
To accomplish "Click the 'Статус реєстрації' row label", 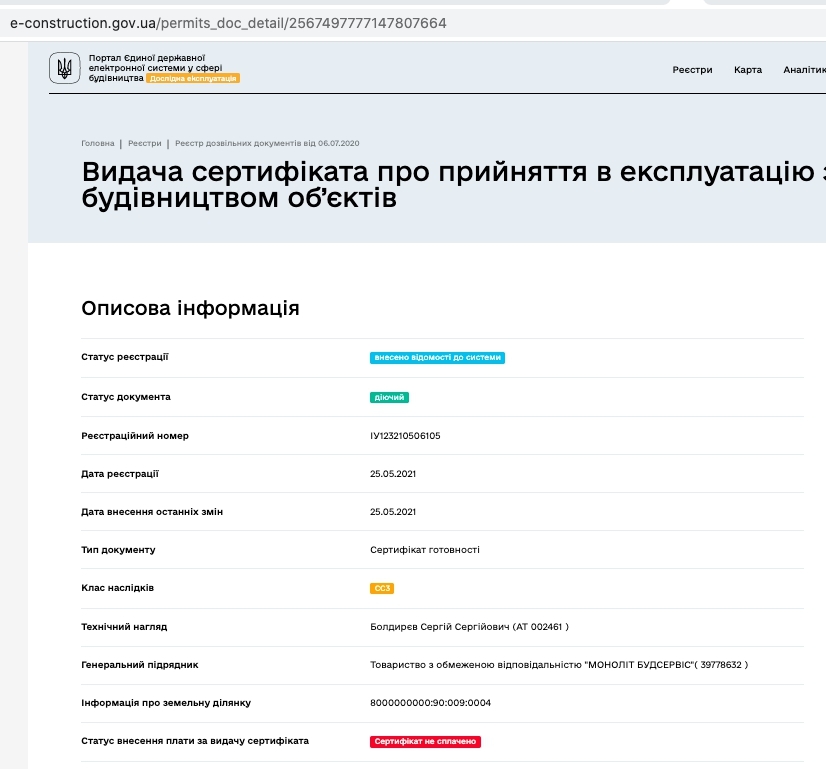I will pos(125,357).
